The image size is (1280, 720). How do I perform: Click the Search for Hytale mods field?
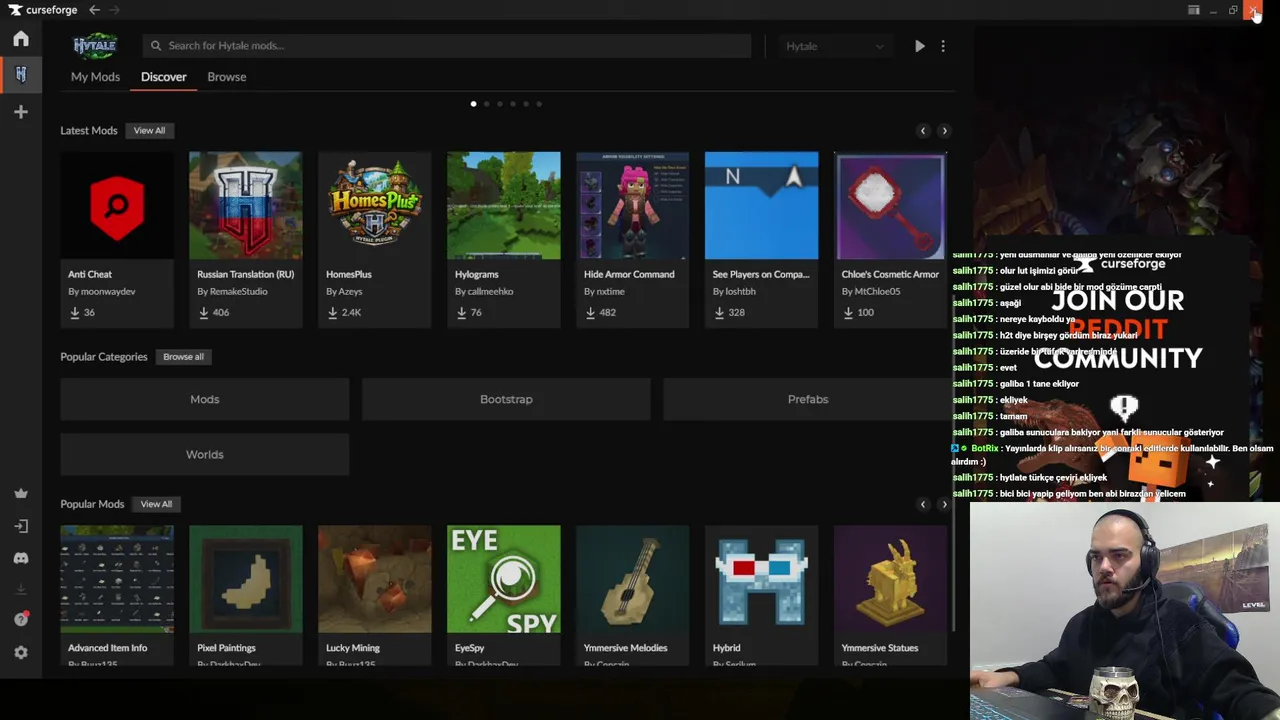[x=447, y=46]
